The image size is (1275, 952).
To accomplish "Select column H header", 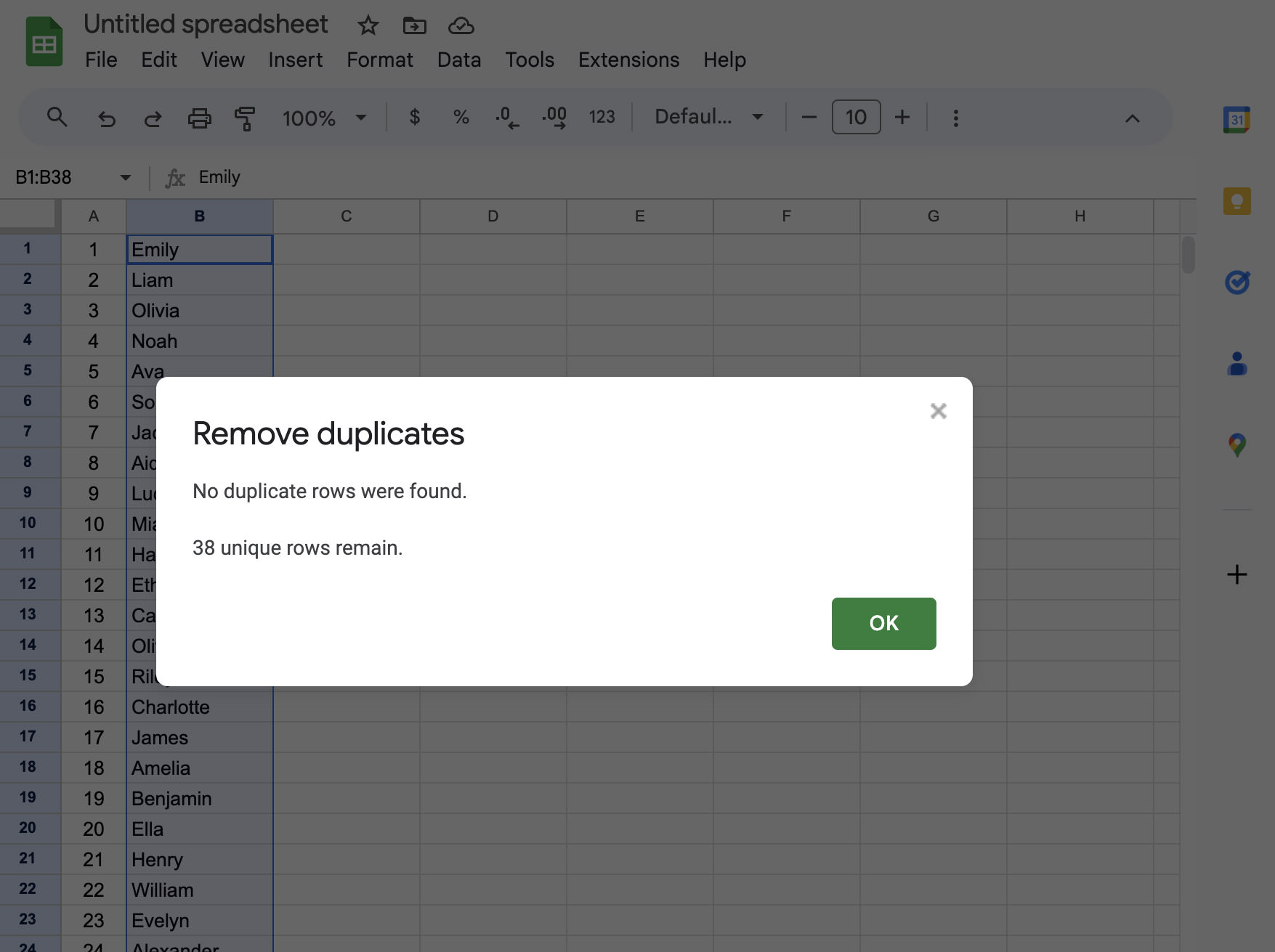I will pos(1080,216).
